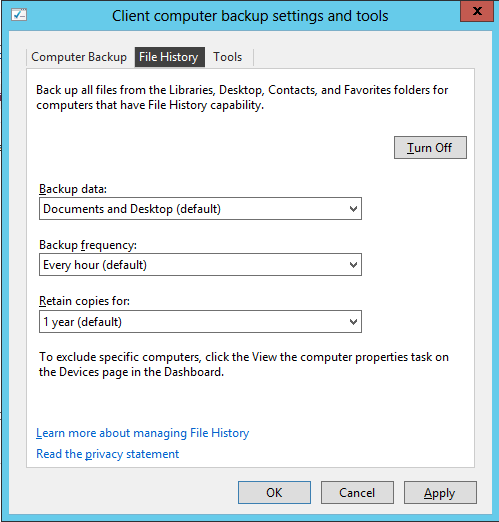
Task: Click the Backup data label
Action: [x=73, y=189]
